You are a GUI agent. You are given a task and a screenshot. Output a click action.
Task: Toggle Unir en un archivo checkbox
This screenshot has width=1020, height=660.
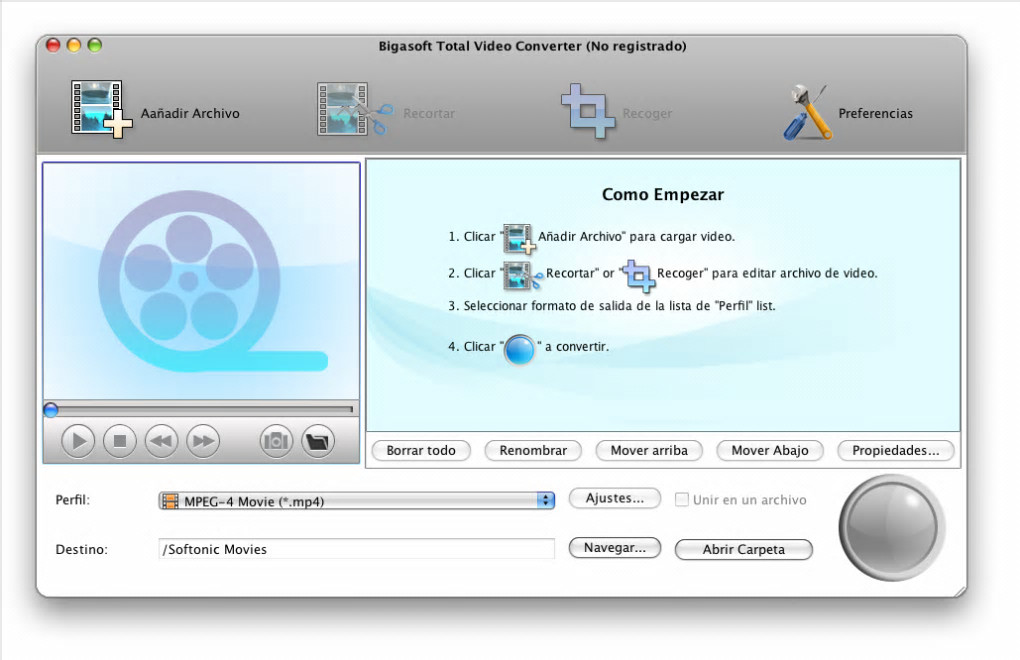click(681, 499)
